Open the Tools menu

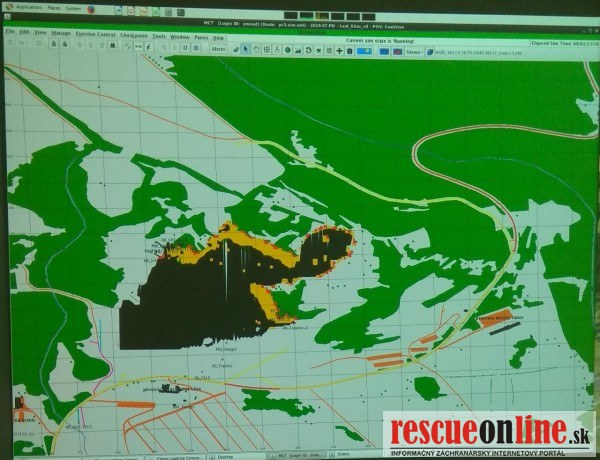coord(159,35)
